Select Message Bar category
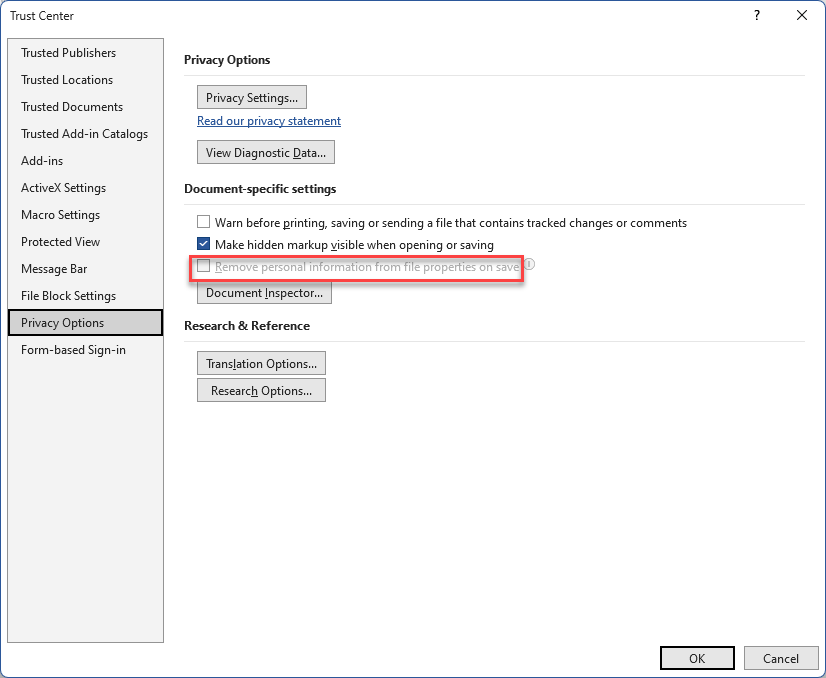The width and height of the screenshot is (826, 678). [85, 269]
